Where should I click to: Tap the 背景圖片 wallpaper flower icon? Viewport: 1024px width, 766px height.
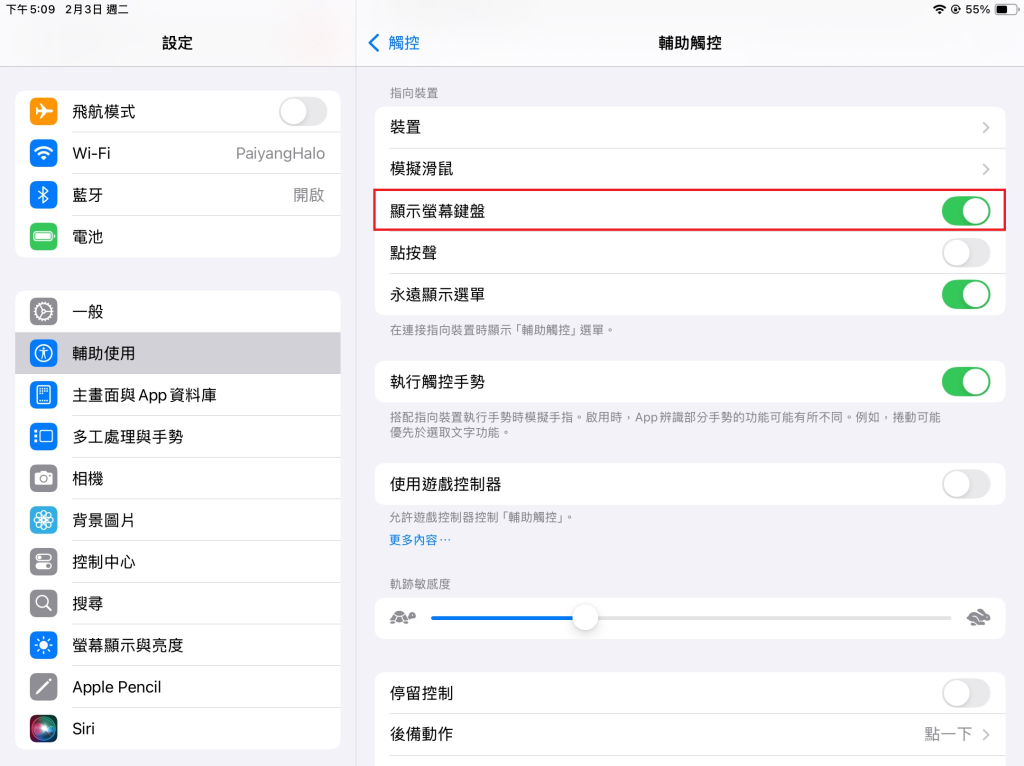point(44,520)
